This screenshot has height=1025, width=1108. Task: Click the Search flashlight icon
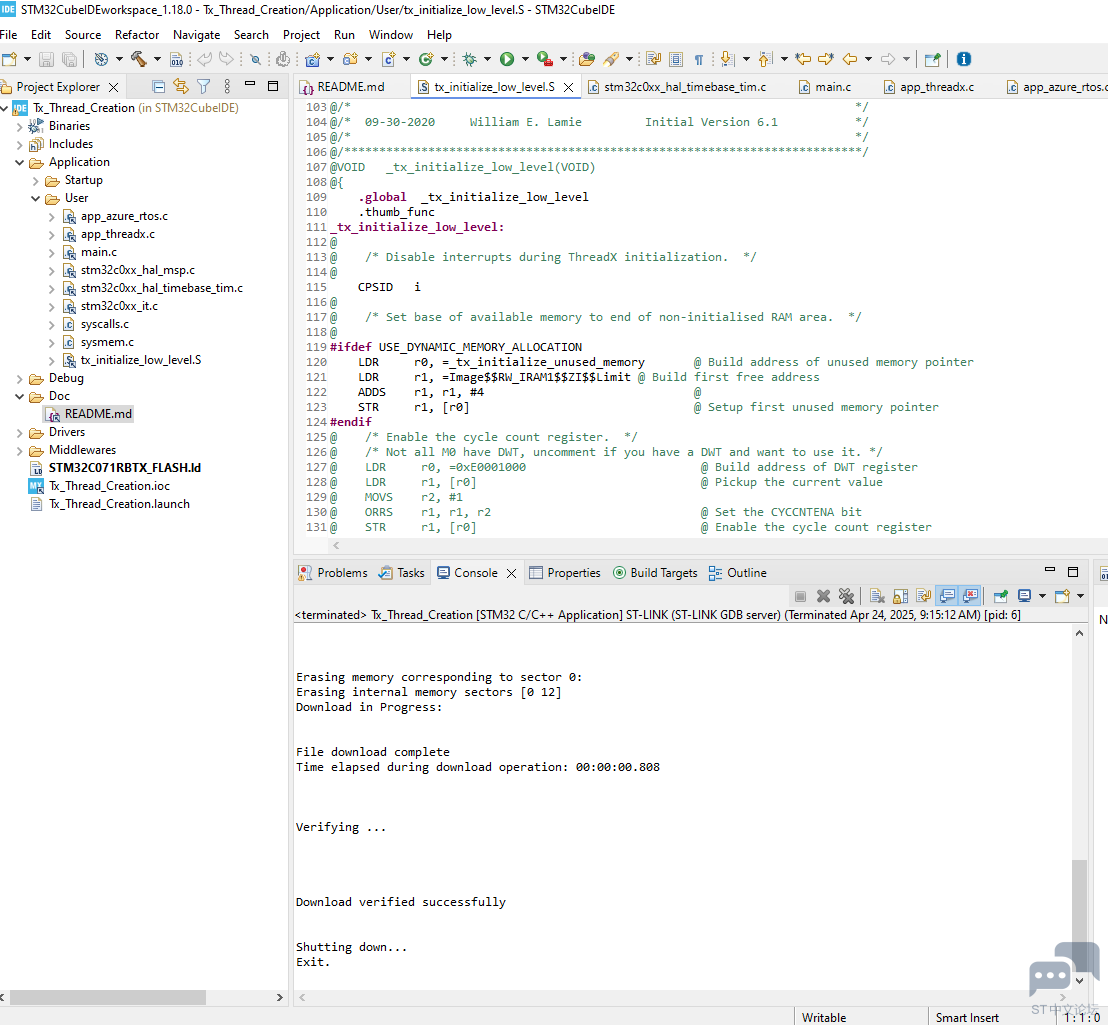611,59
